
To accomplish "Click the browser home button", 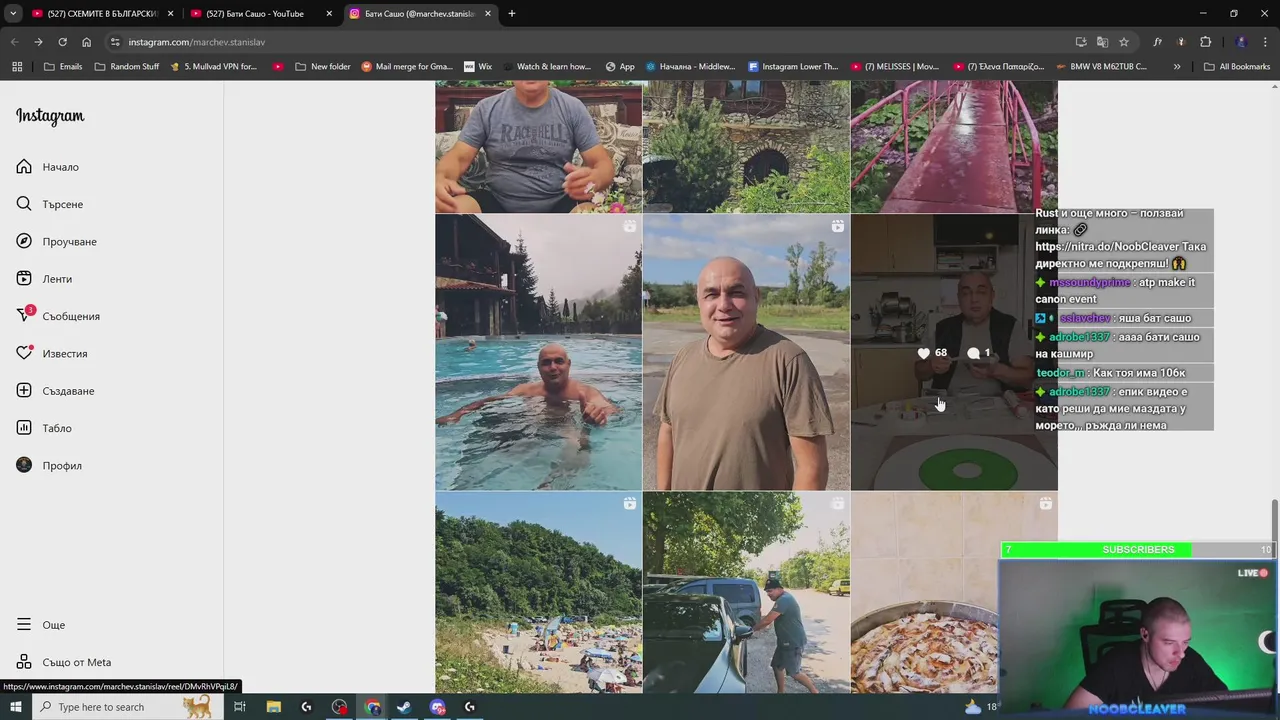I will click(86, 42).
